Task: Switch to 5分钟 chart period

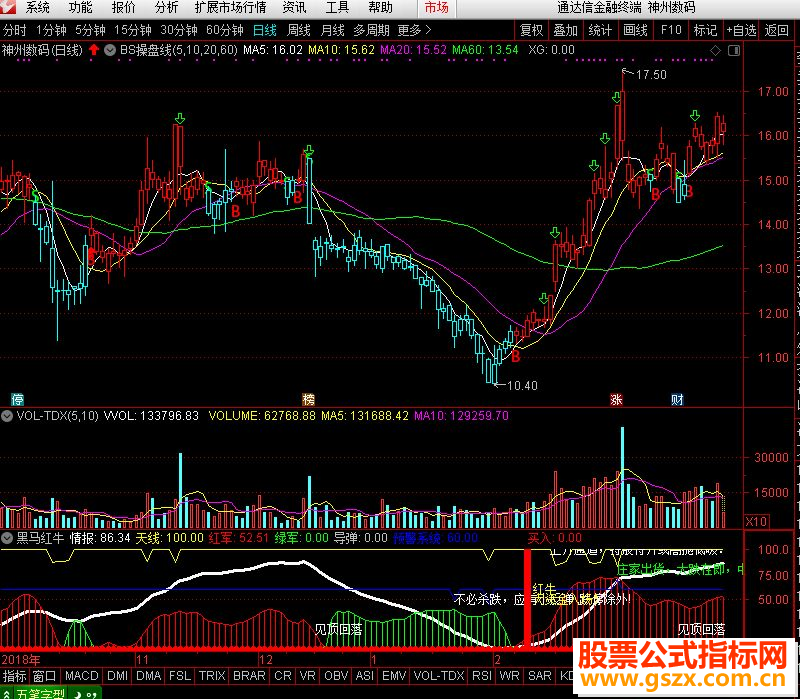Action: tap(90, 31)
